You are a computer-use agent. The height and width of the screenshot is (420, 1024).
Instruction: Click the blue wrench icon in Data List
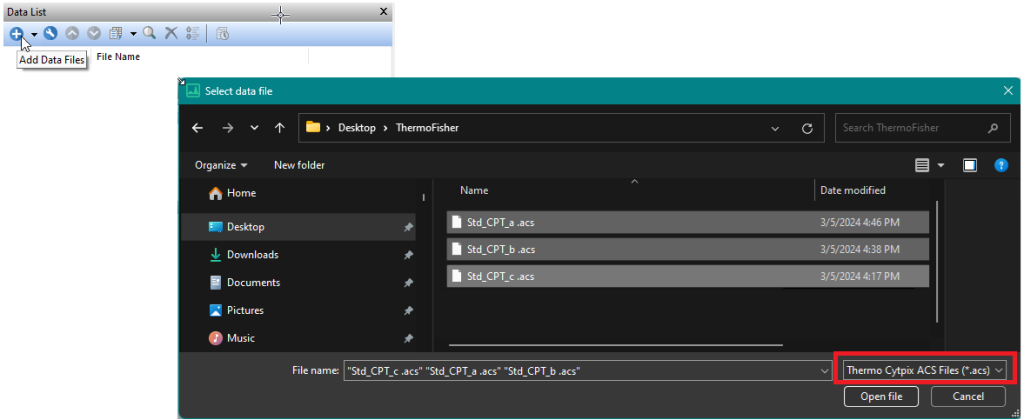pyautogui.click(x=50, y=33)
